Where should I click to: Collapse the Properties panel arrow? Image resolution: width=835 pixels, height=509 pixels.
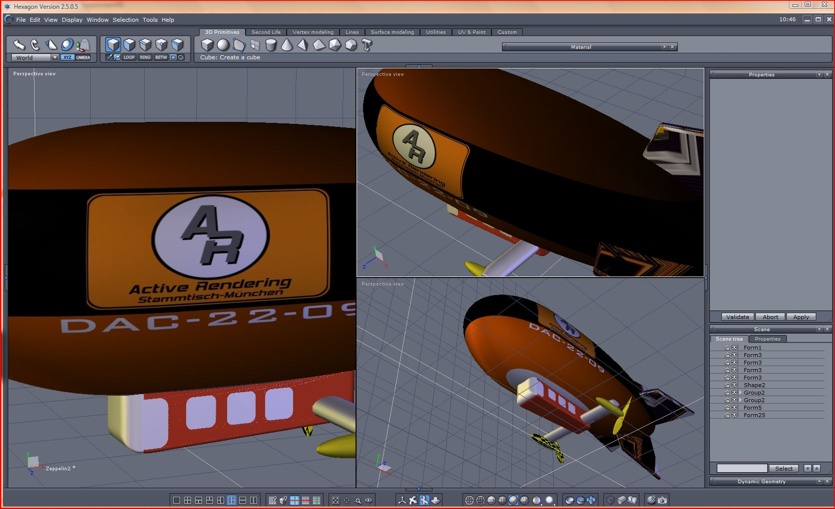pos(819,75)
